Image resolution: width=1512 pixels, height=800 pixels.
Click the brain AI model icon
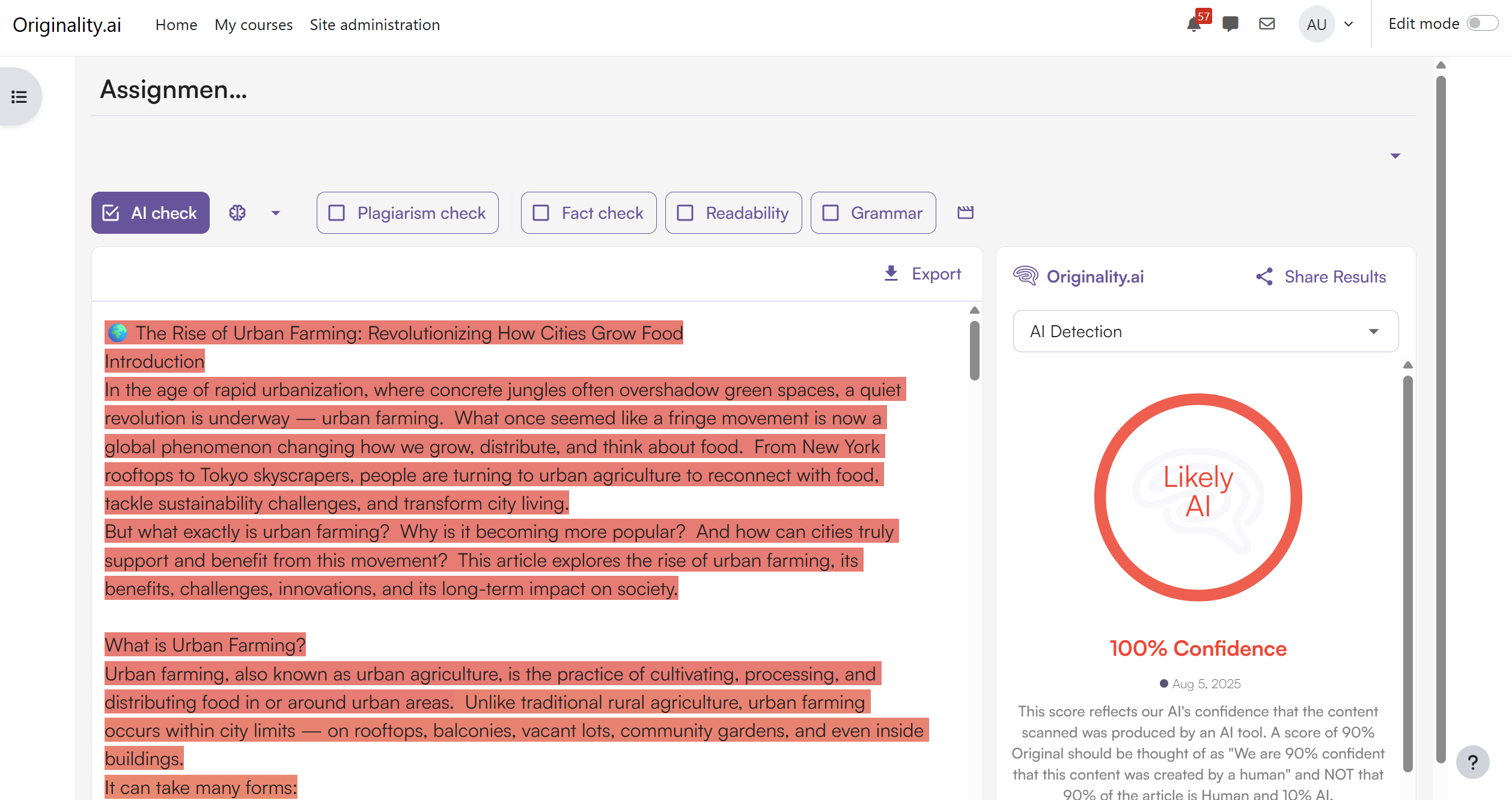coord(237,213)
